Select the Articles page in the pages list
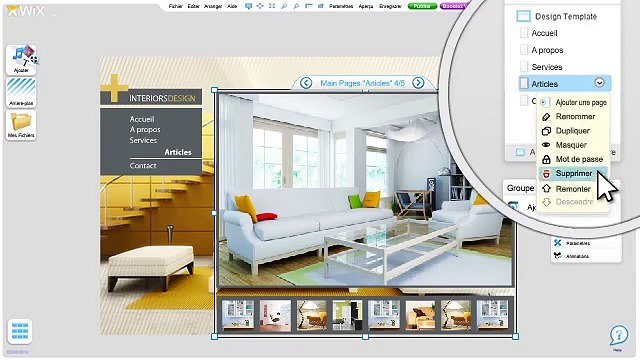 [565, 84]
